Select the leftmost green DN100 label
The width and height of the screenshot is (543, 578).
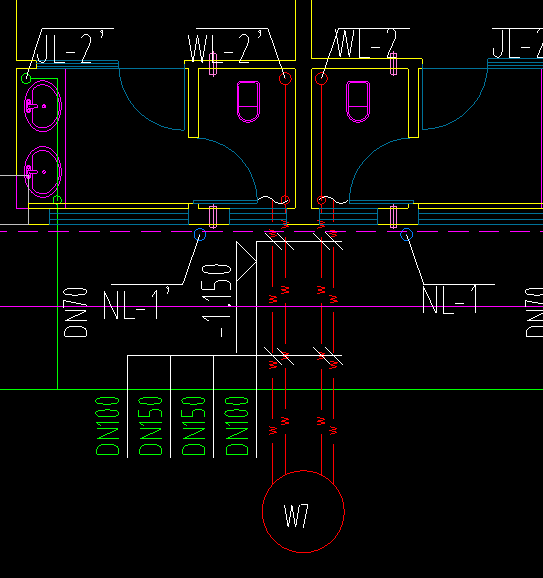108,426
